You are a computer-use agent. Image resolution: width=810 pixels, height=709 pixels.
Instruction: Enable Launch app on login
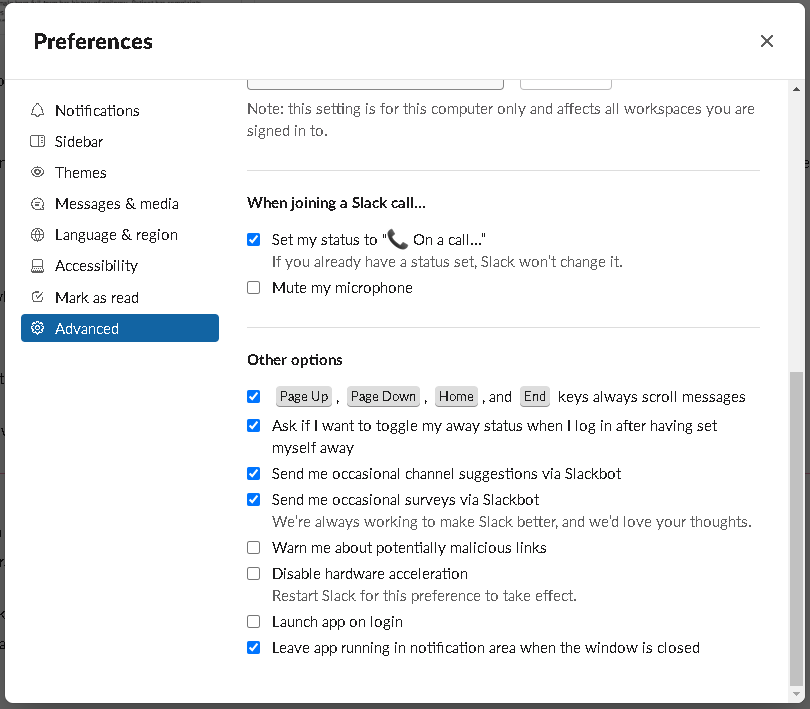254,621
